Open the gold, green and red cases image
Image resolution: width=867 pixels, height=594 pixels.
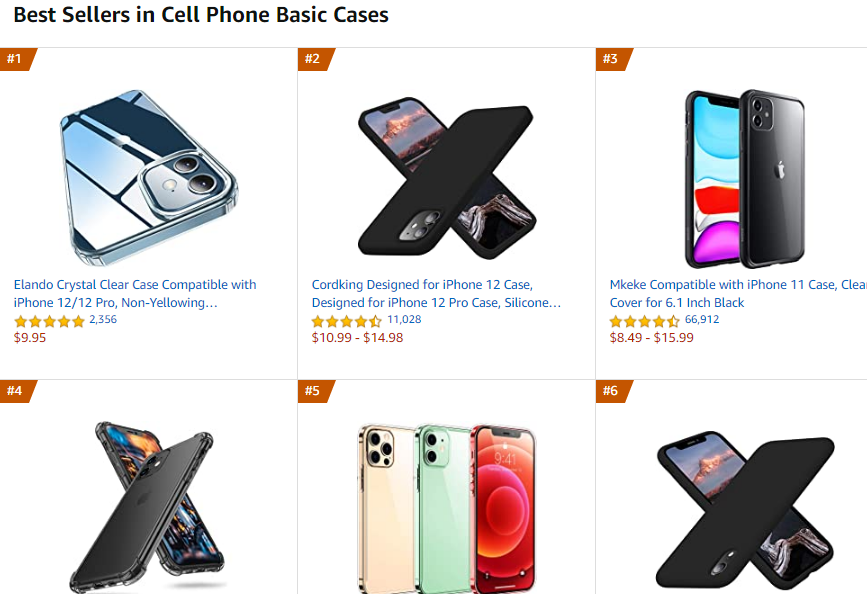click(446, 505)
